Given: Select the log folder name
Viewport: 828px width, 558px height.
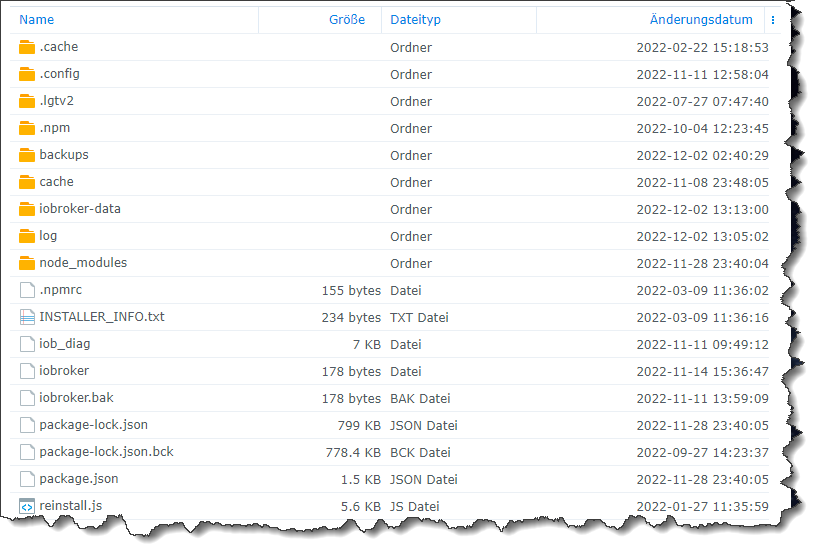Looking at the screenshot, I should click(x=48, y=236).
